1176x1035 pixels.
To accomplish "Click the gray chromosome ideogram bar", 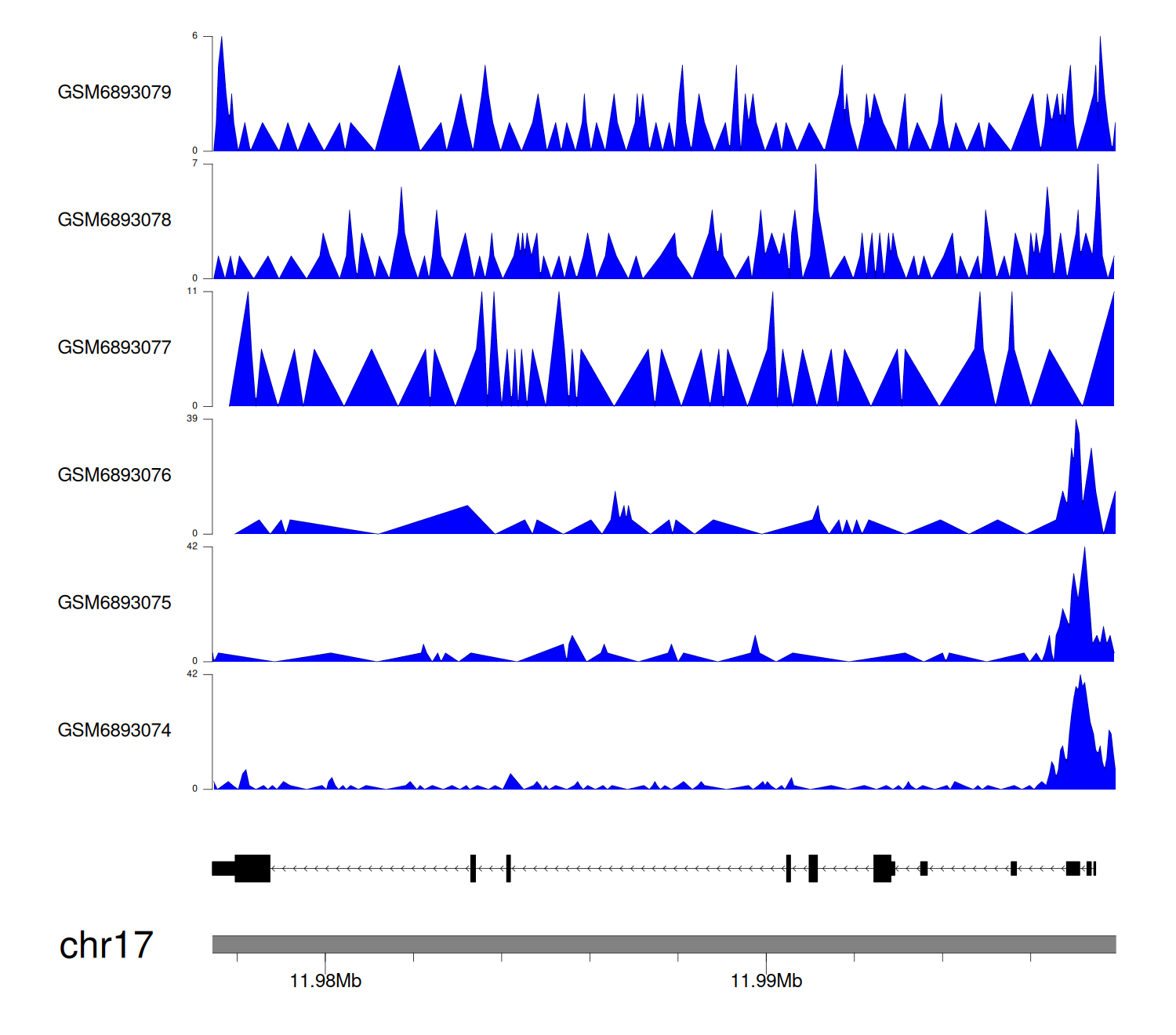I will tap(663, 944).
